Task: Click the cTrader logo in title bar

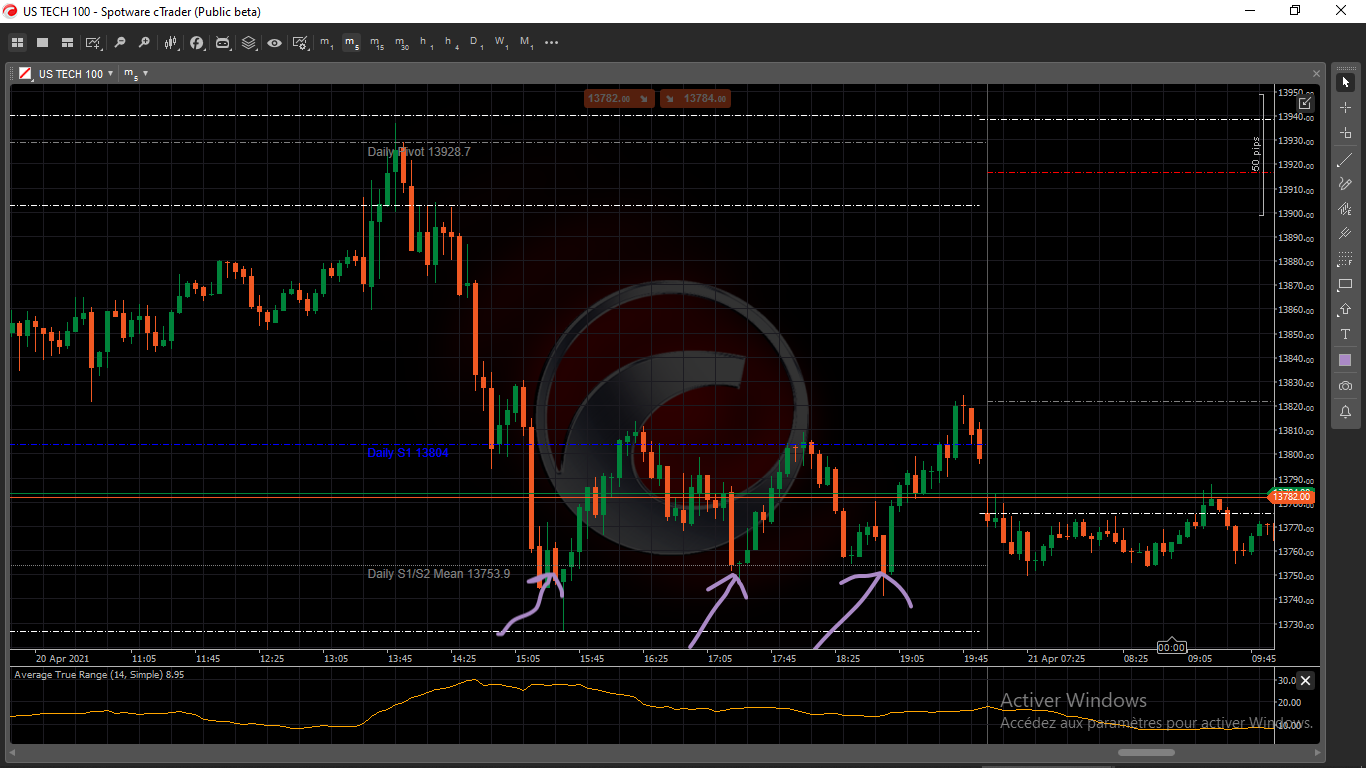Action: [x=11, y=10]
